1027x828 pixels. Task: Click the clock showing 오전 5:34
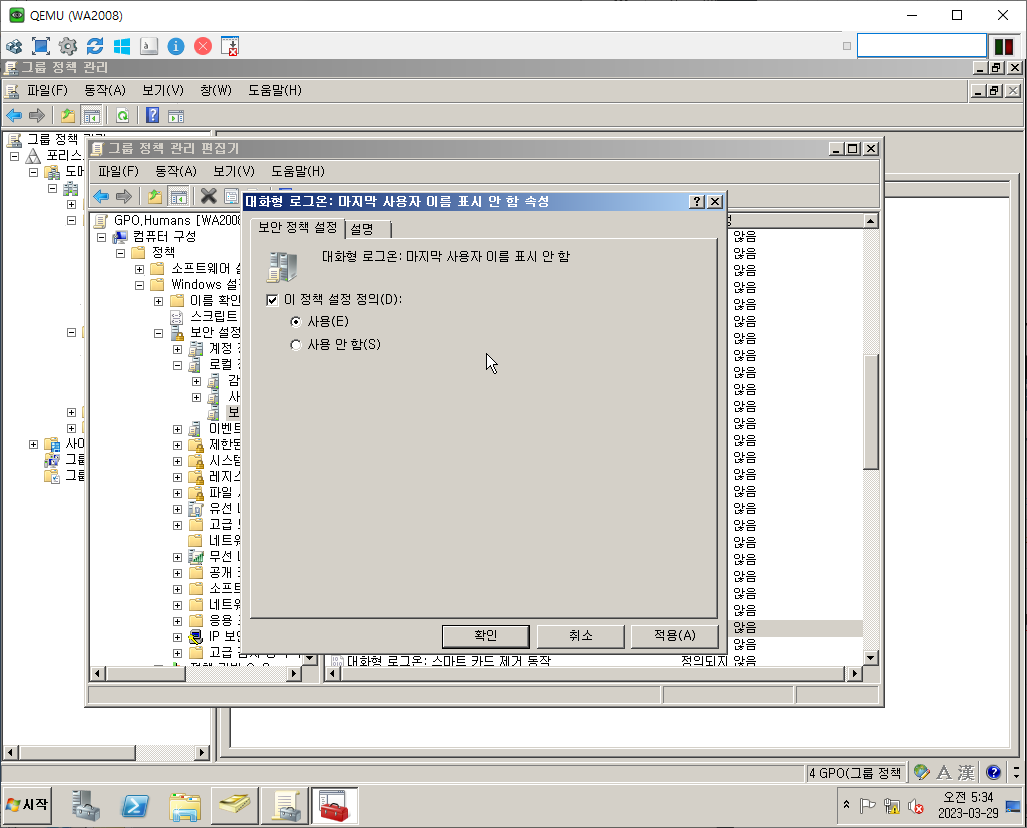(968, 797)
